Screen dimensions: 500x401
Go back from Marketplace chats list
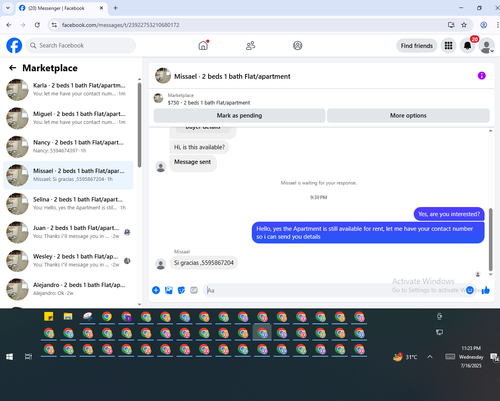13,68
